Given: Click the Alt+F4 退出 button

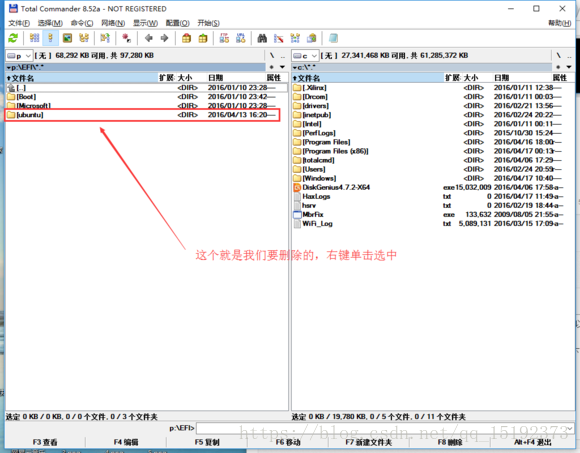Looking at the screenshot, I should (x=533, y=442).
